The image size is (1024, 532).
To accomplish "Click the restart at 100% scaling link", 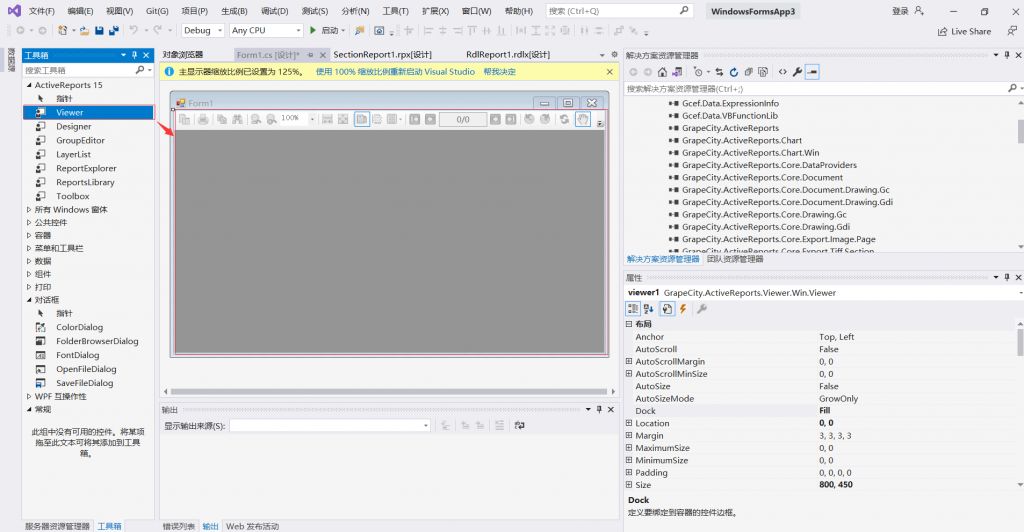I will pyautogui.click(x=395, y=72).
